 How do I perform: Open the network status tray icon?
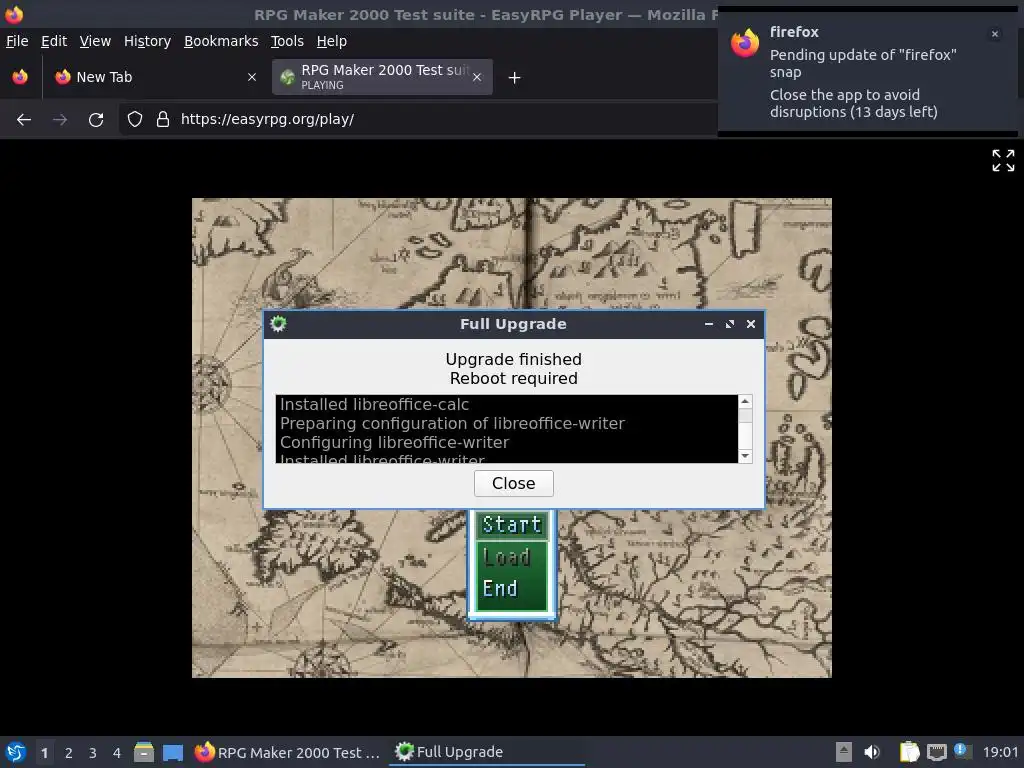(x=936, y=752)
